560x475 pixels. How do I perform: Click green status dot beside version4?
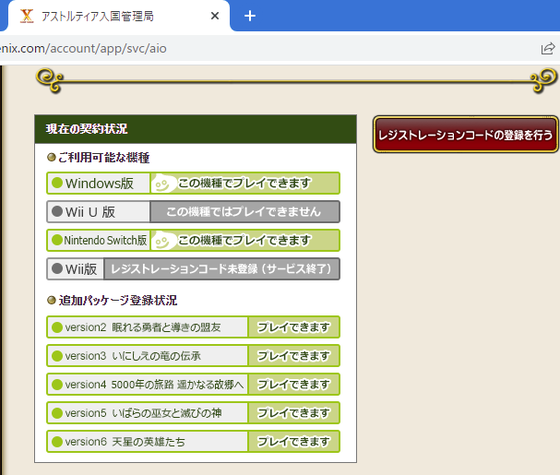point(57,384)
